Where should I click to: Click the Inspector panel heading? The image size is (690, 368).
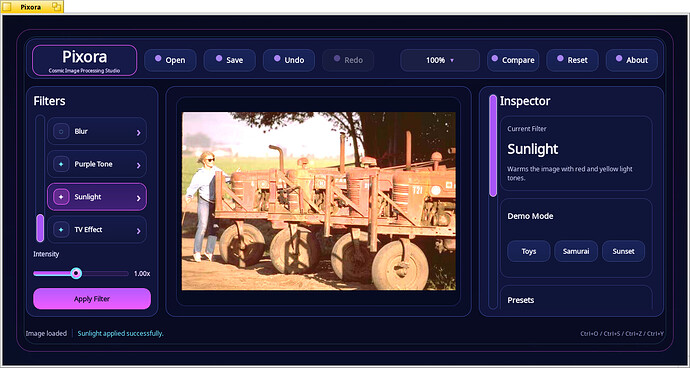(525, 101)
